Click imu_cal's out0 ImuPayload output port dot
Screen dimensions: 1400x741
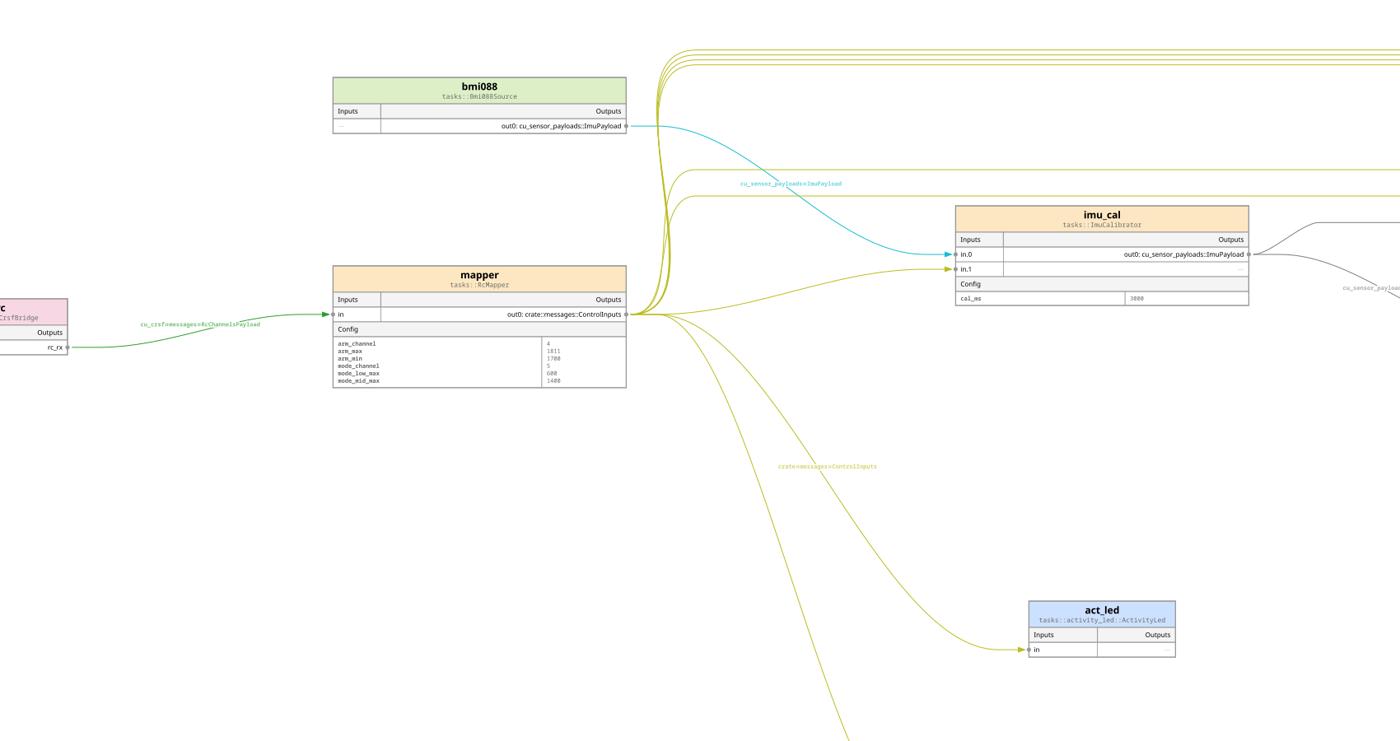click(x=1250, y=254)
